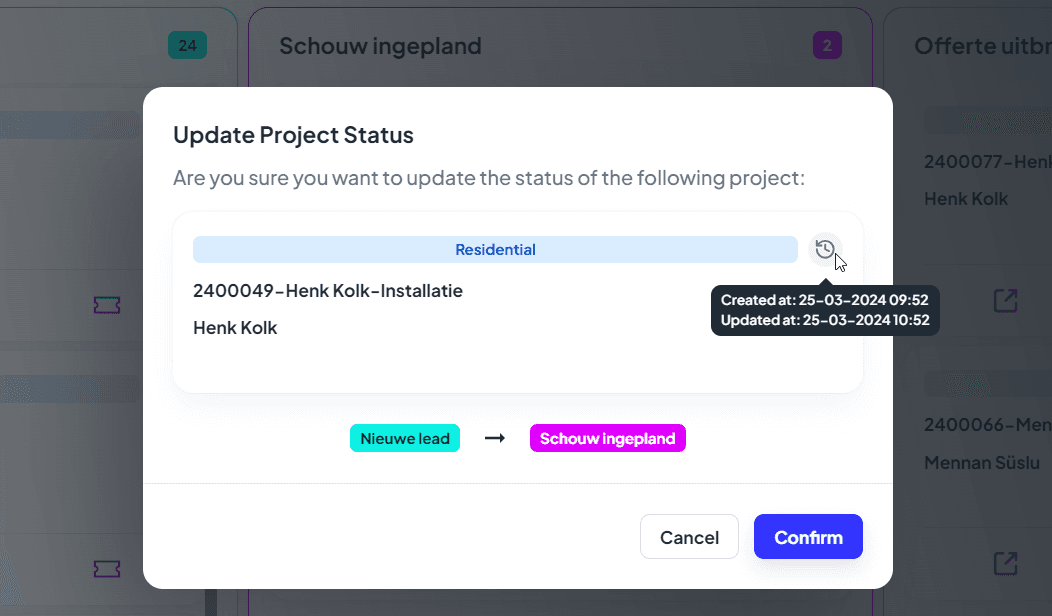Click the lower ticket icon in the left column

point(106,568)
